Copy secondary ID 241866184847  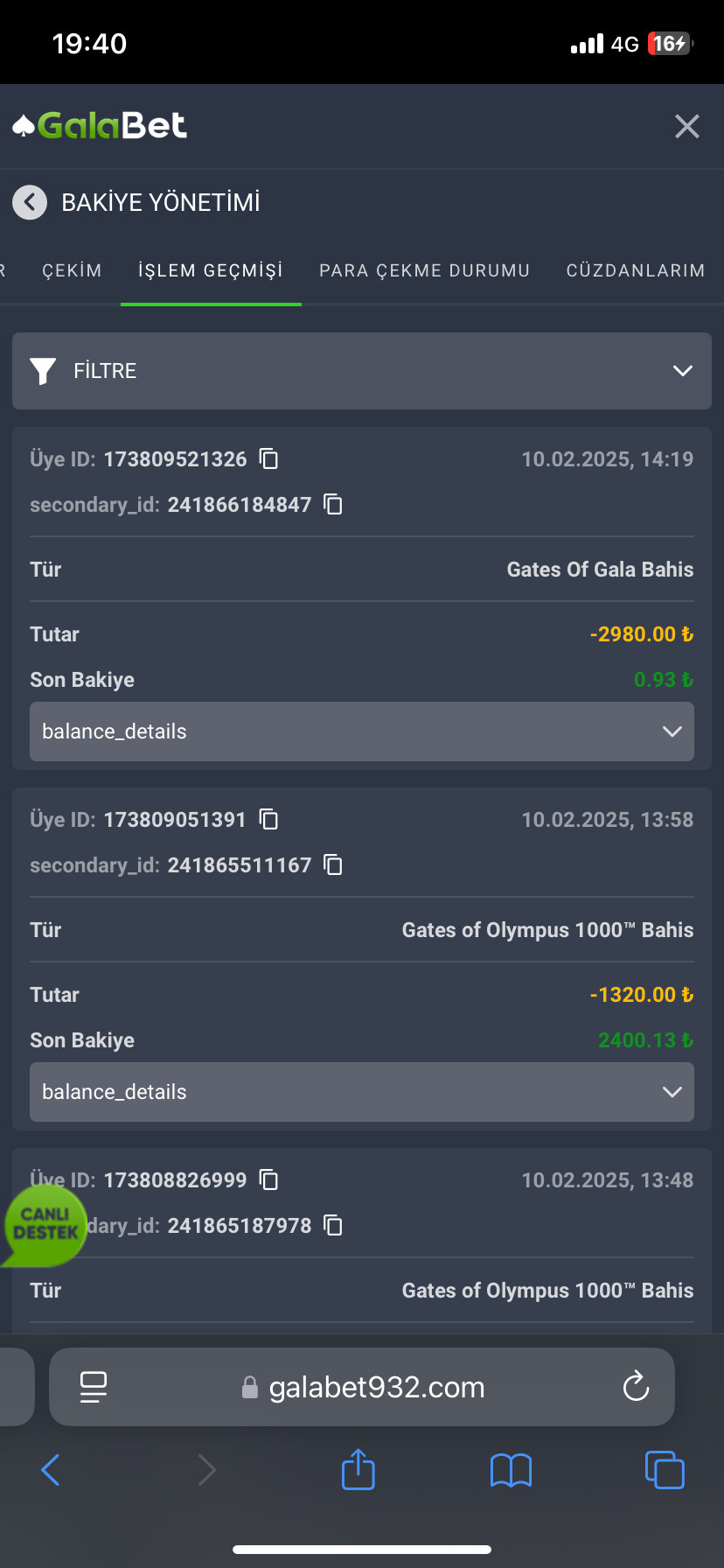click(x=333, y=504)
